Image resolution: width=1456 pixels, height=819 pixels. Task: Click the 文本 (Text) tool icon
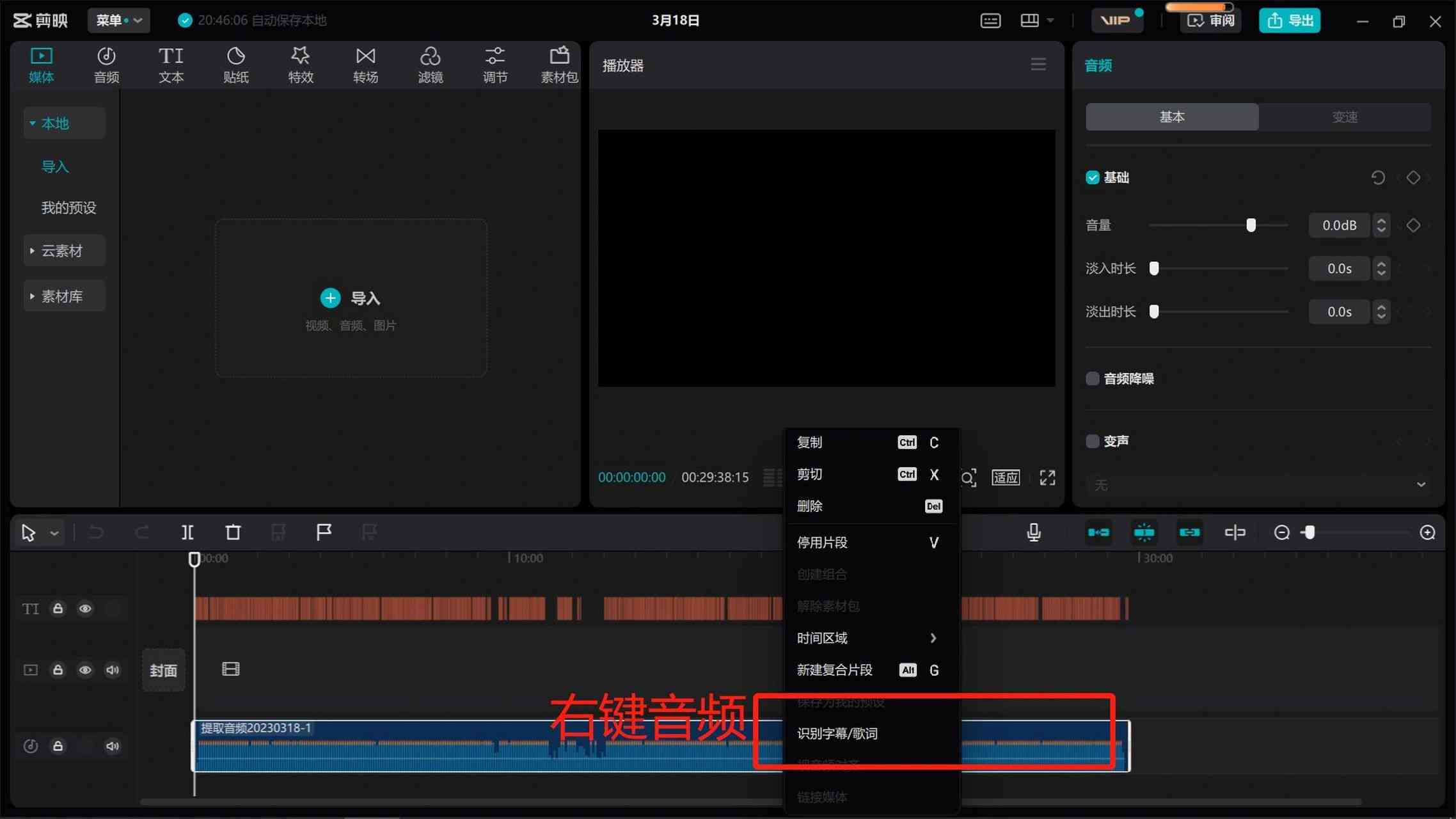(170, 63)
